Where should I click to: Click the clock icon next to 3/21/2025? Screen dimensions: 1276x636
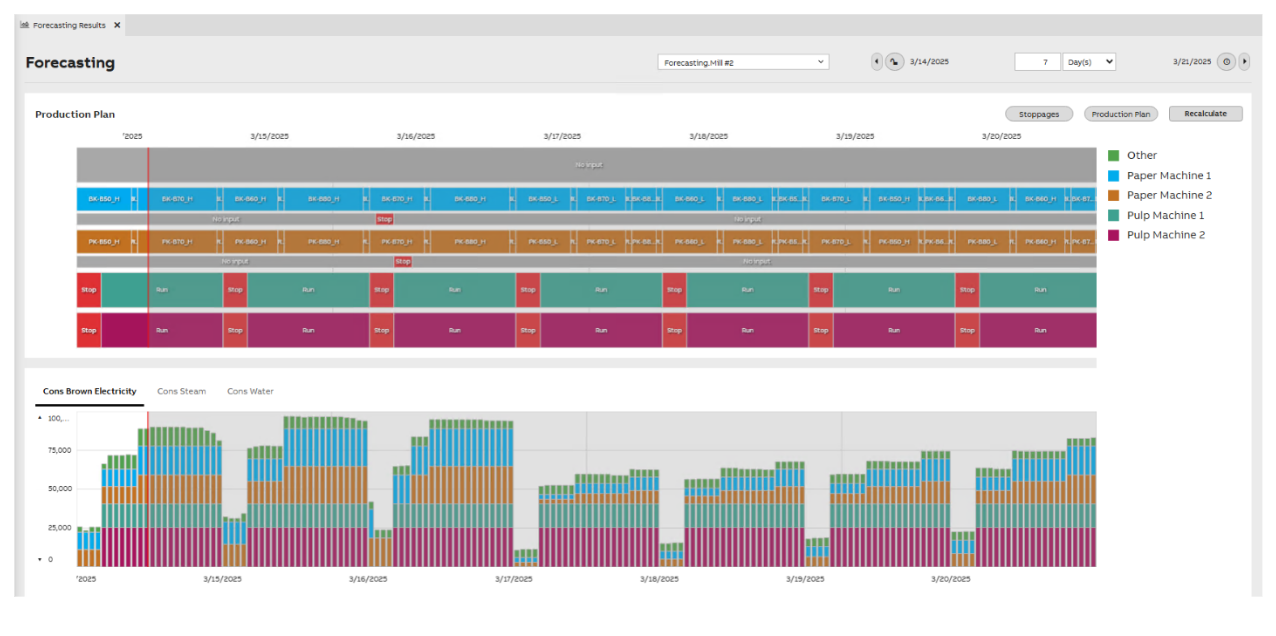1227,62
